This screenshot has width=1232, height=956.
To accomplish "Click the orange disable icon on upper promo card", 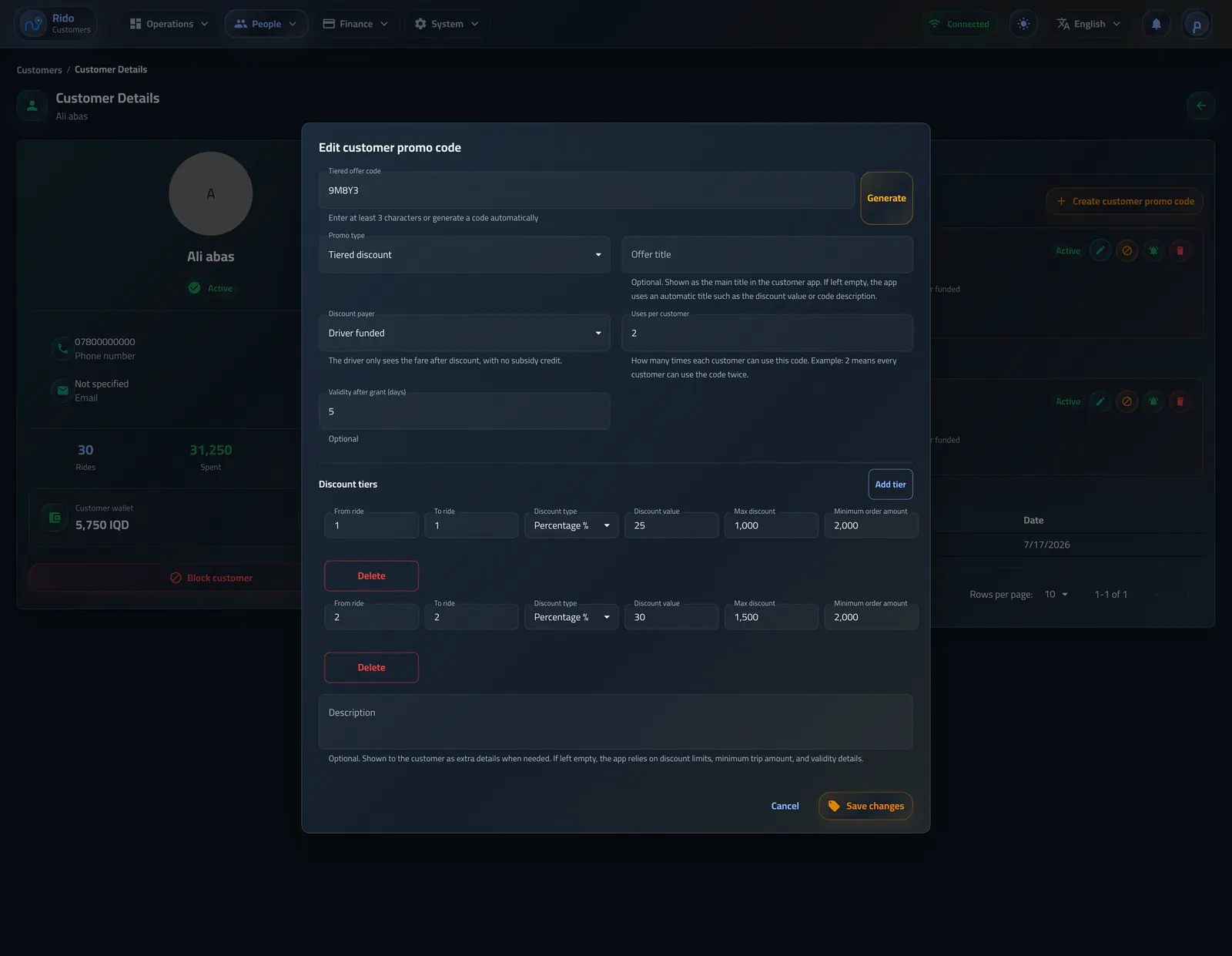I will [1127, 250].
